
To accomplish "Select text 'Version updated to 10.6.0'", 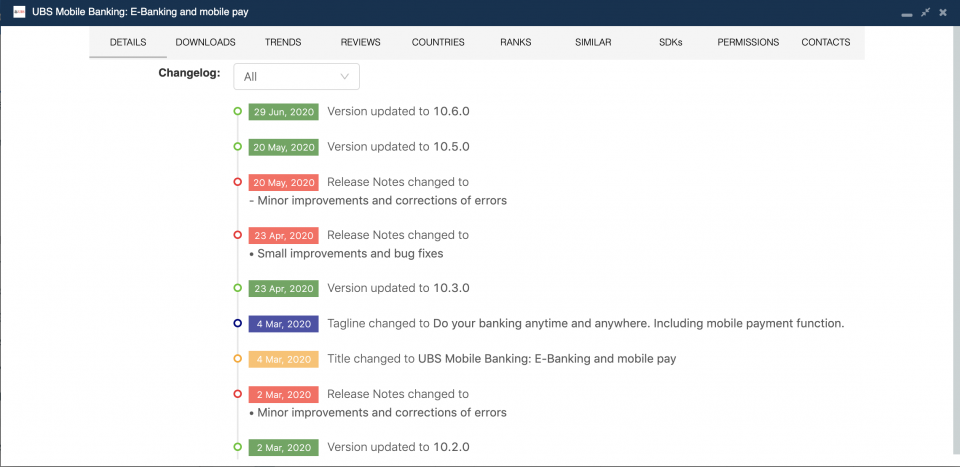I will pyautogui.click(x=399, y=112).
